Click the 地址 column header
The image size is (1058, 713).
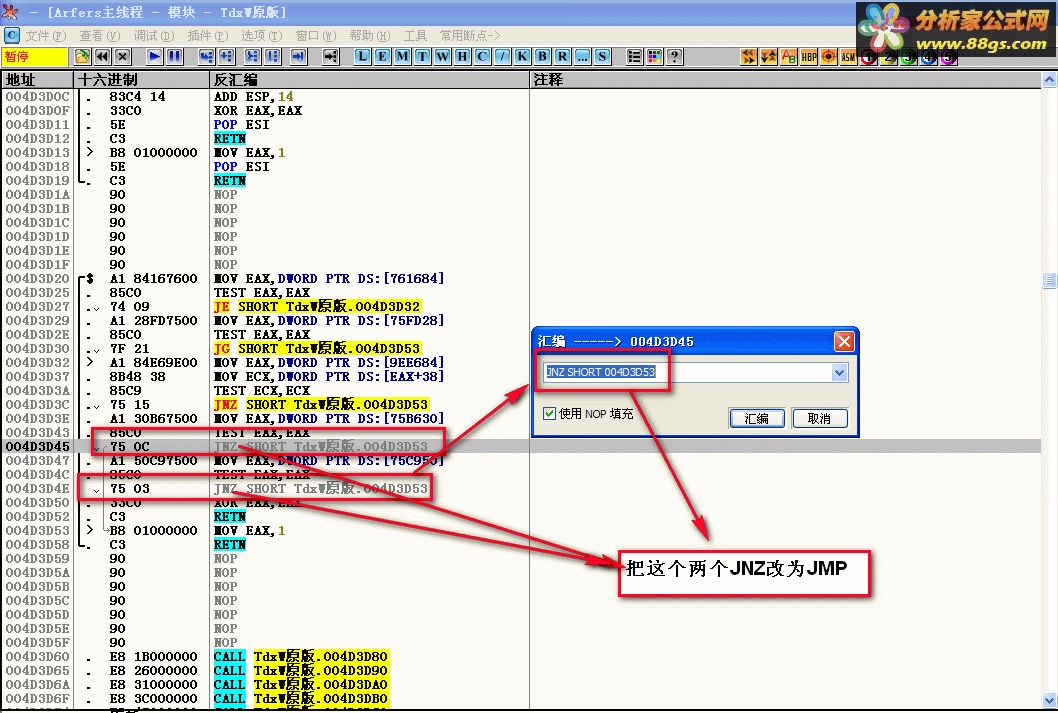[36, 80]
